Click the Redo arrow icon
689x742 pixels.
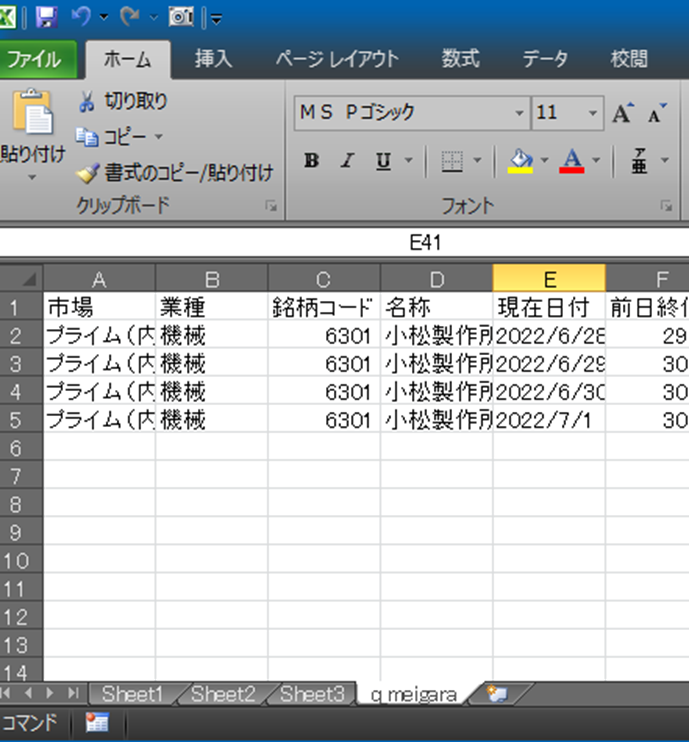tap(130, 17)
